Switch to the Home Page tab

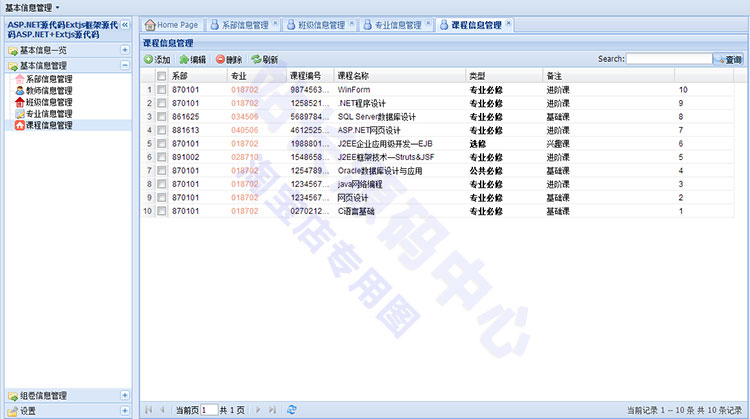click(173, 24)
